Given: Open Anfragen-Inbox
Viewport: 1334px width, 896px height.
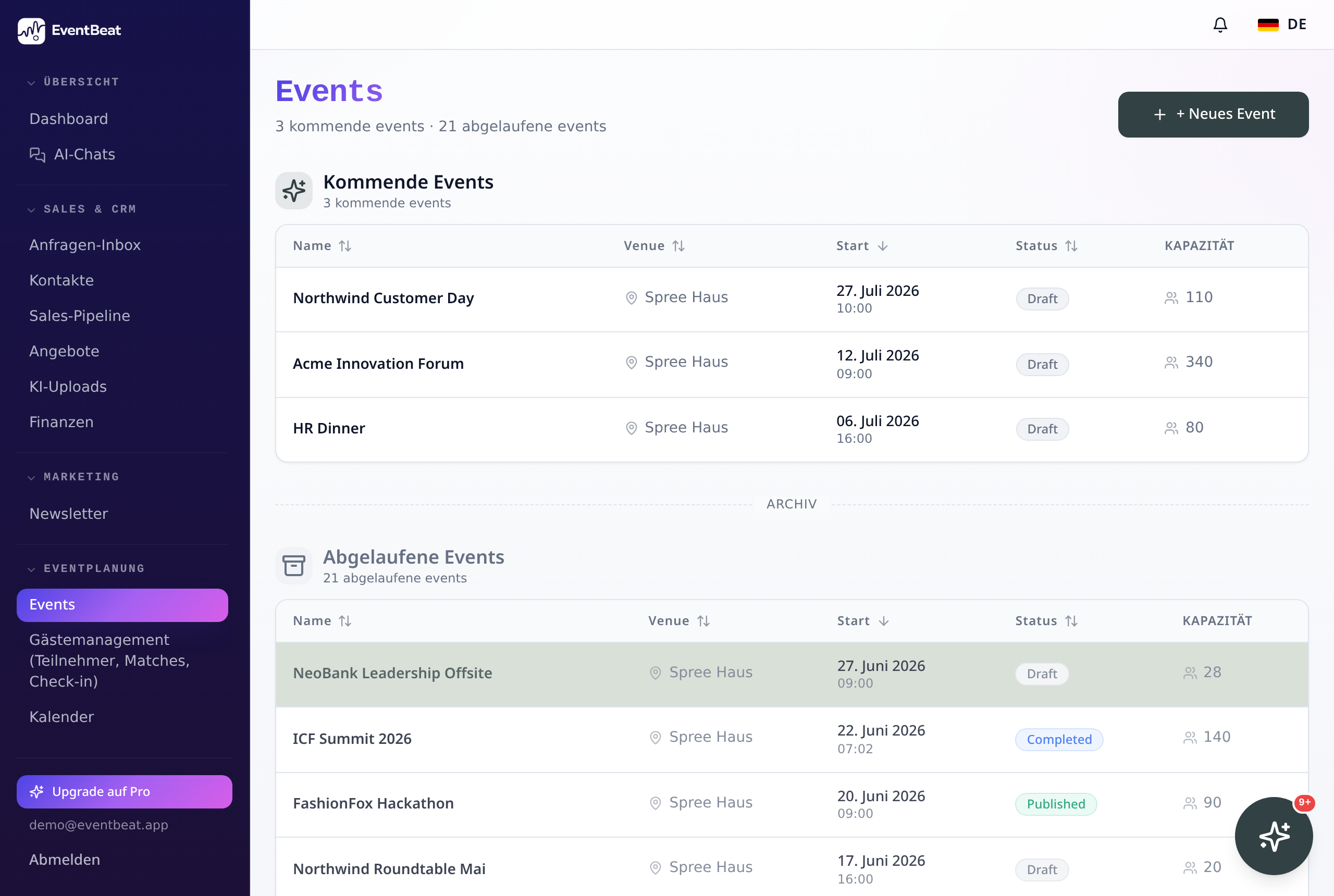Looking at the screenshot, I should (x=84, y=245).
